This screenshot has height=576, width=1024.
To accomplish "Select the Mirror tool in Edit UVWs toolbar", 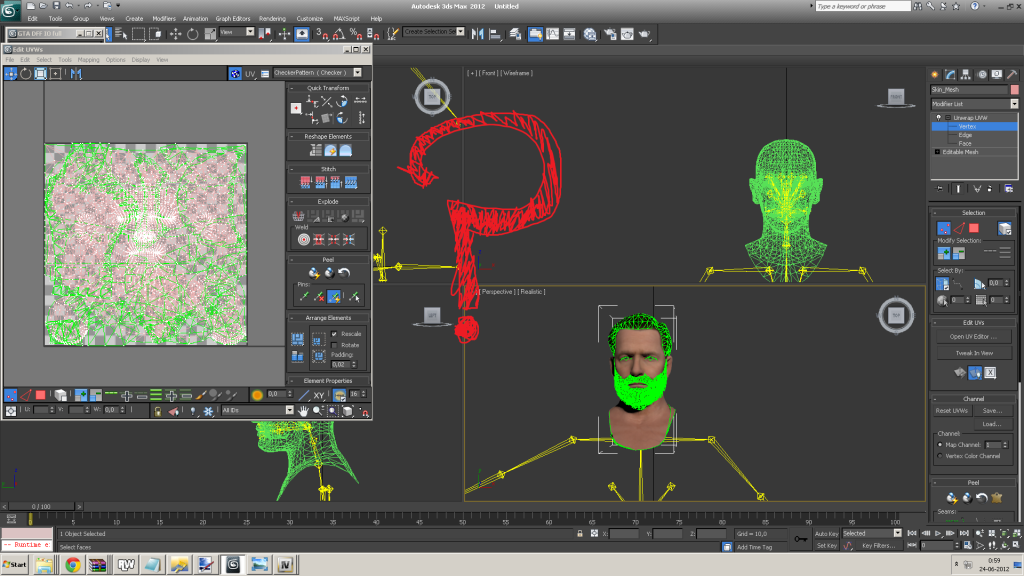I will pyautogui.click(x=76, y=74).
